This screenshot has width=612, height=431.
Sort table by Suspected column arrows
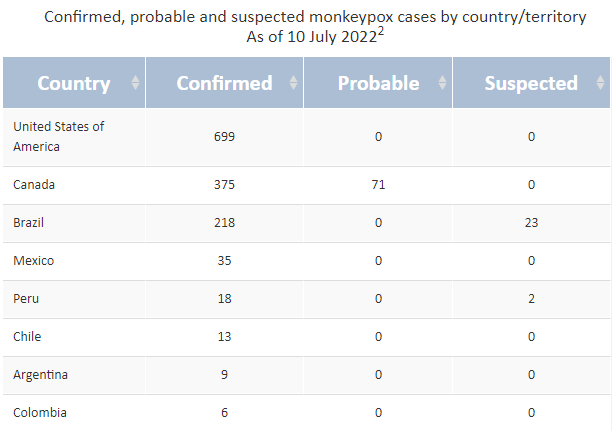(600, 82)
